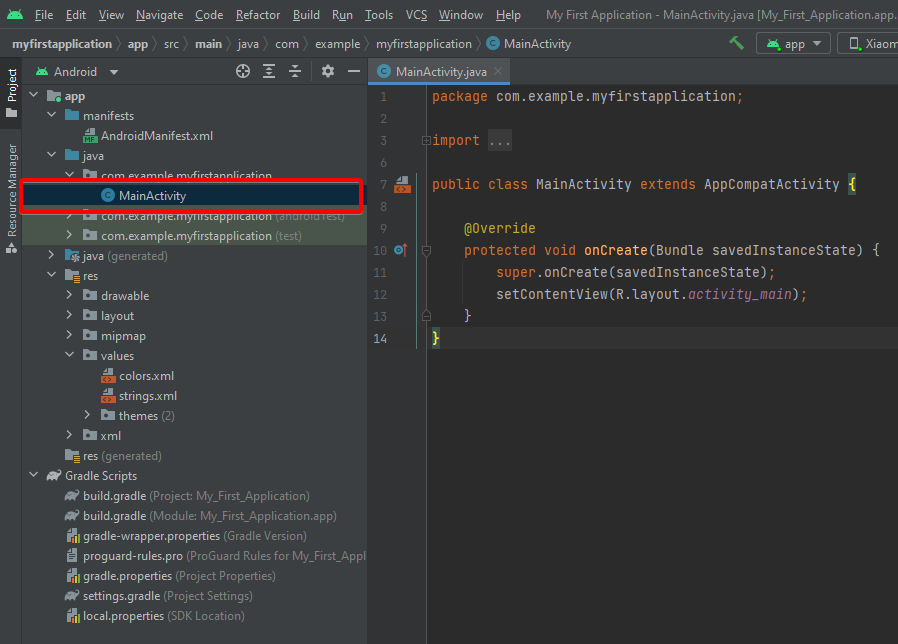Collapse the manifests folder
898x644 pixels.
click(x=52, y=115)
